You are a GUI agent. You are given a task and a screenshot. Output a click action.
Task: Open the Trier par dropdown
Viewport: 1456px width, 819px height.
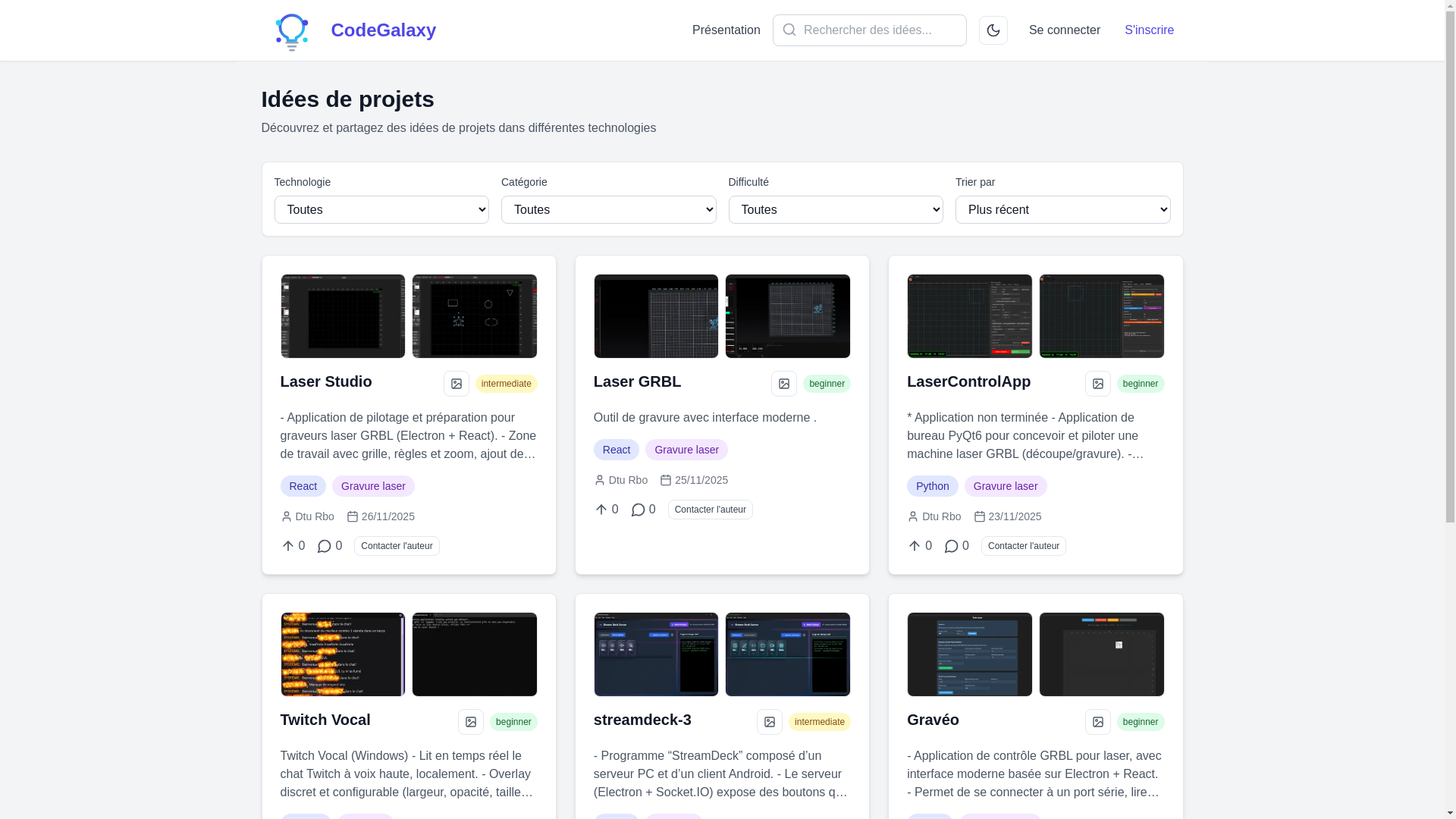click(1063, 210)
